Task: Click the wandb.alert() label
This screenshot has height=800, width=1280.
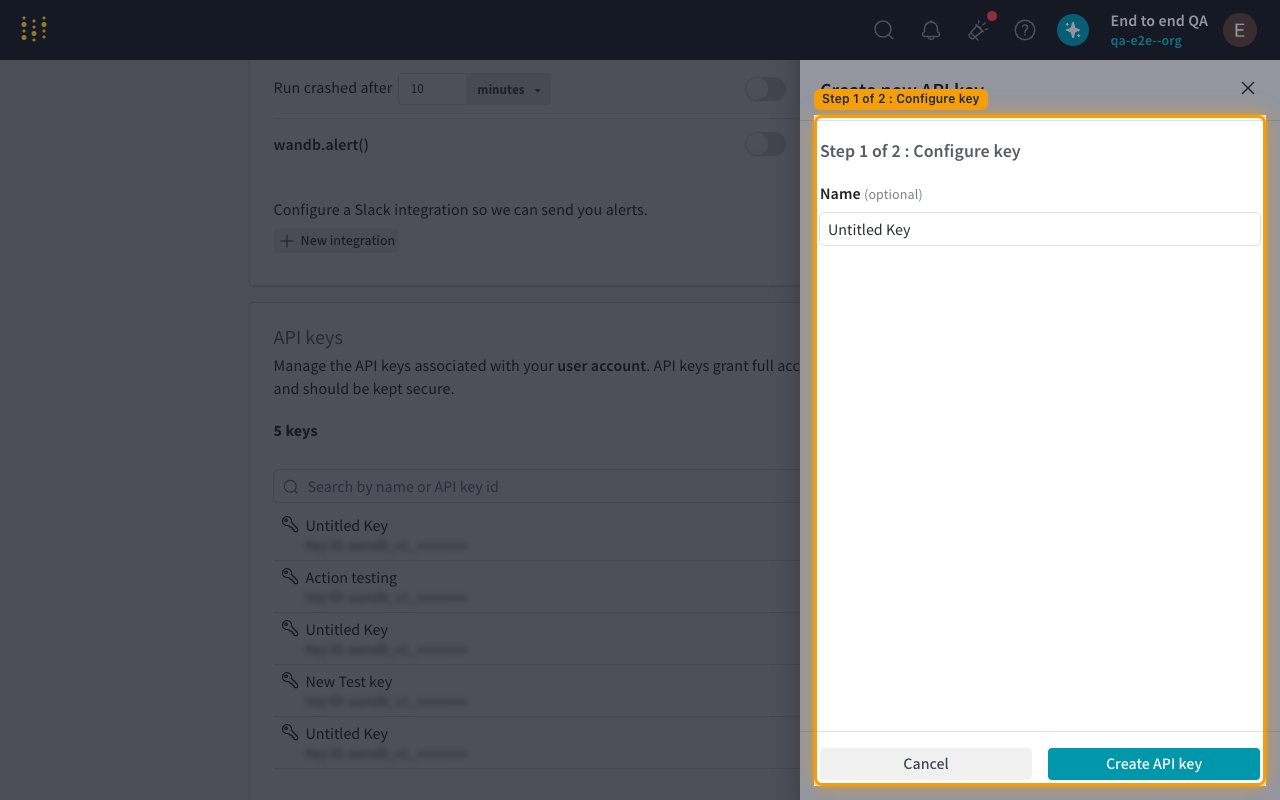Action: 321,145
